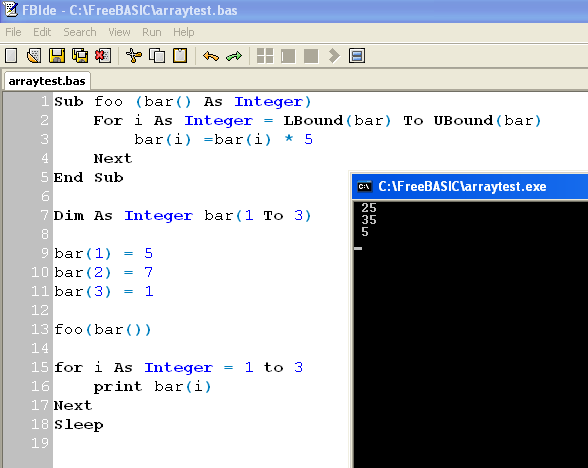
Task: Click the arraytest.exe console title bar
Action: [470, 186]
